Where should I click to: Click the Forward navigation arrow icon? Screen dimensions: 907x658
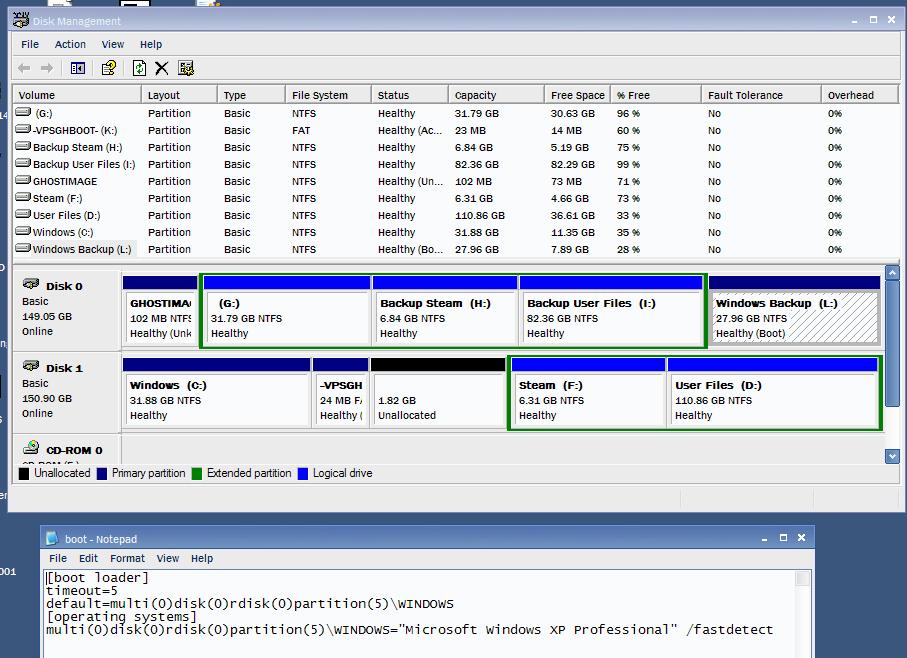pos(48,68)
